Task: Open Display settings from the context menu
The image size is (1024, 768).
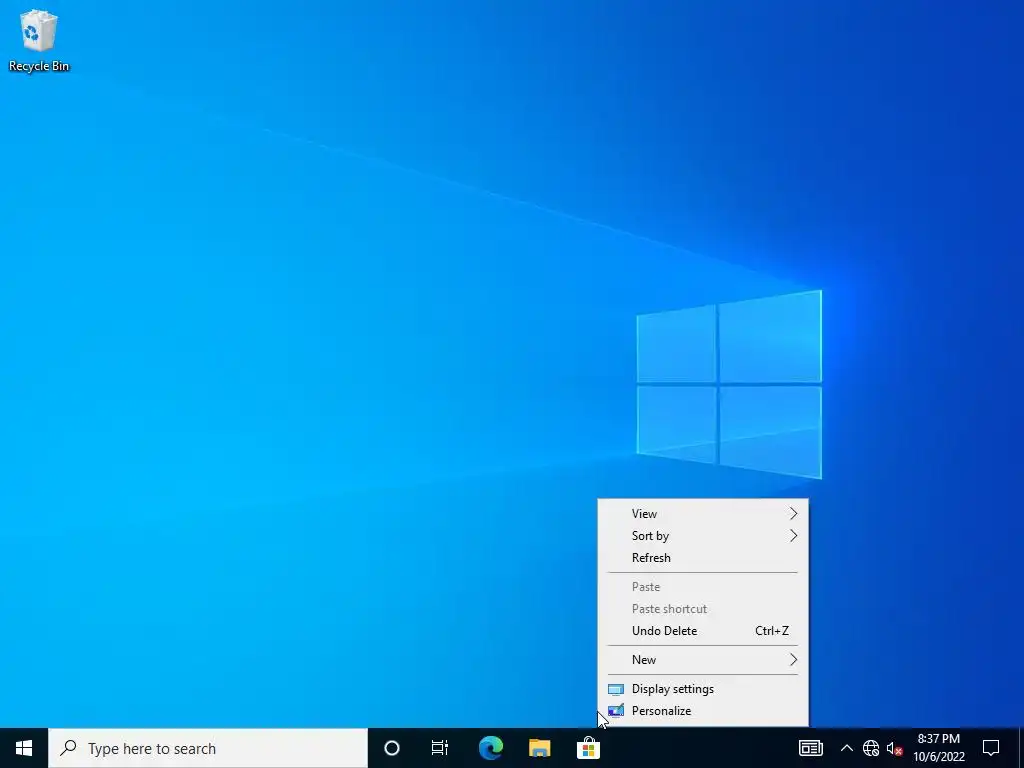Action: pos(703,689)
